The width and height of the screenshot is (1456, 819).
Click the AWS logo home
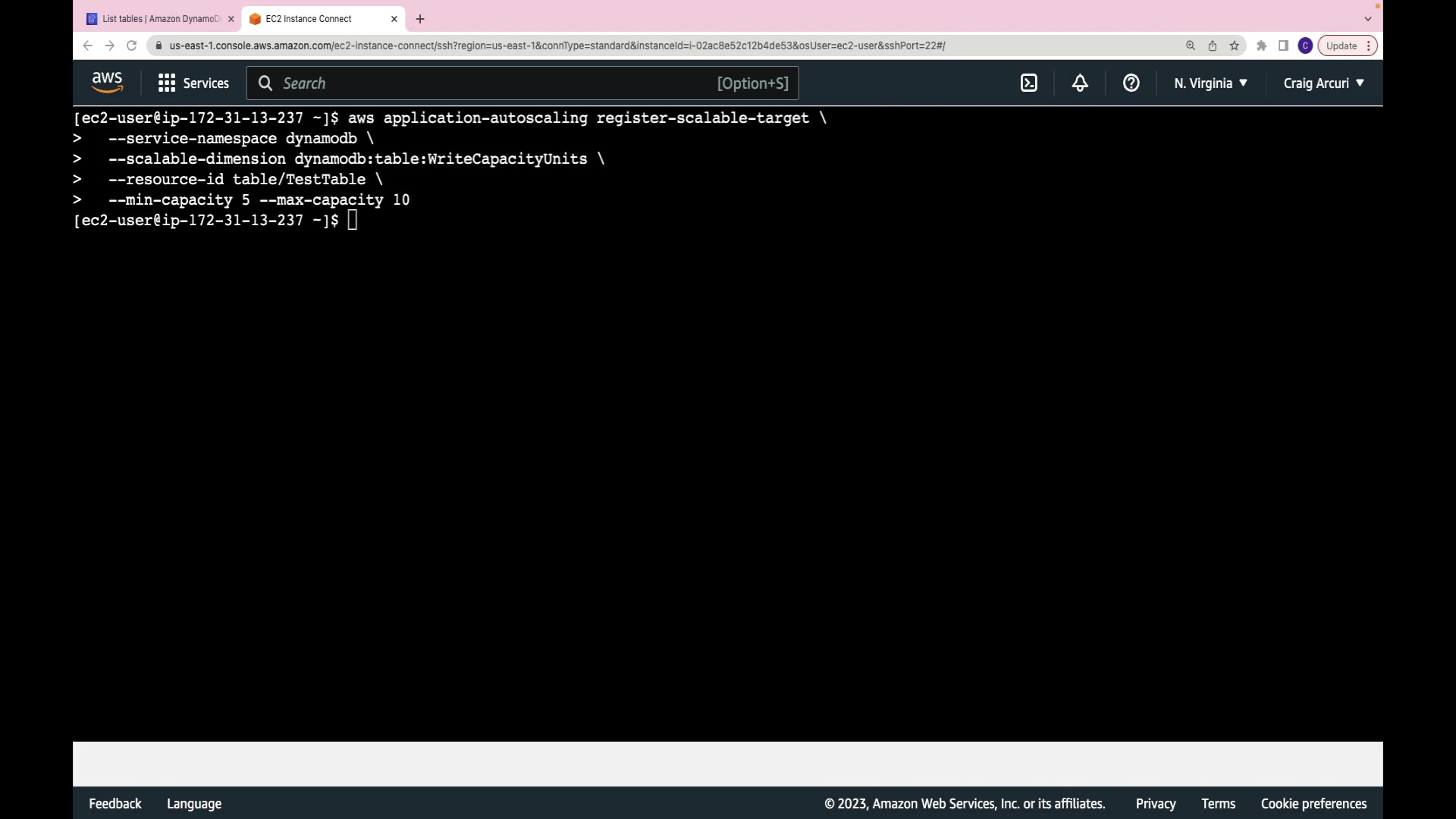pos(107,83)
